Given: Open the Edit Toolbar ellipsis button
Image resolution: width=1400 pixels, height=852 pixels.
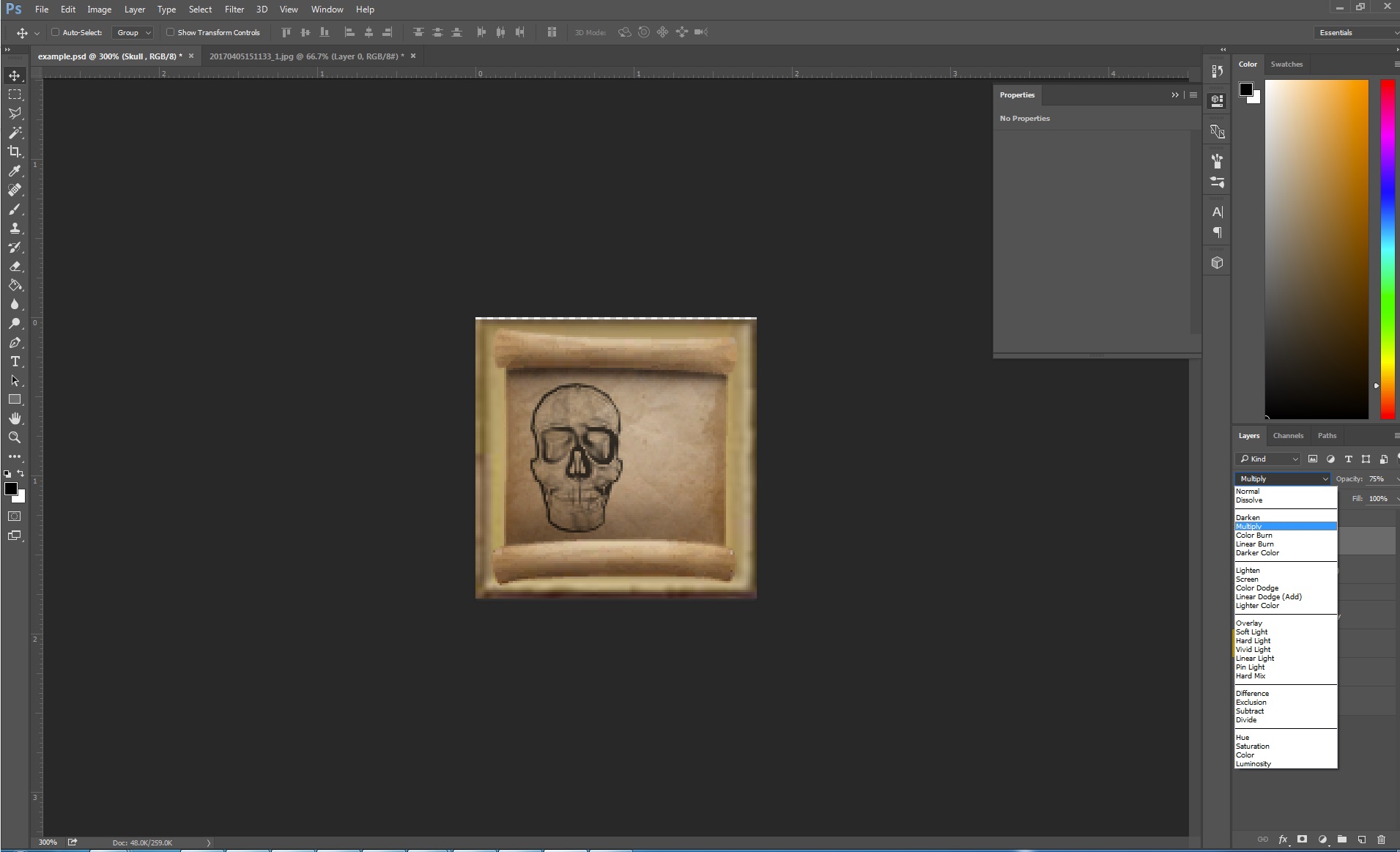Looking at the screenshot, I should (x=15, y=456).
